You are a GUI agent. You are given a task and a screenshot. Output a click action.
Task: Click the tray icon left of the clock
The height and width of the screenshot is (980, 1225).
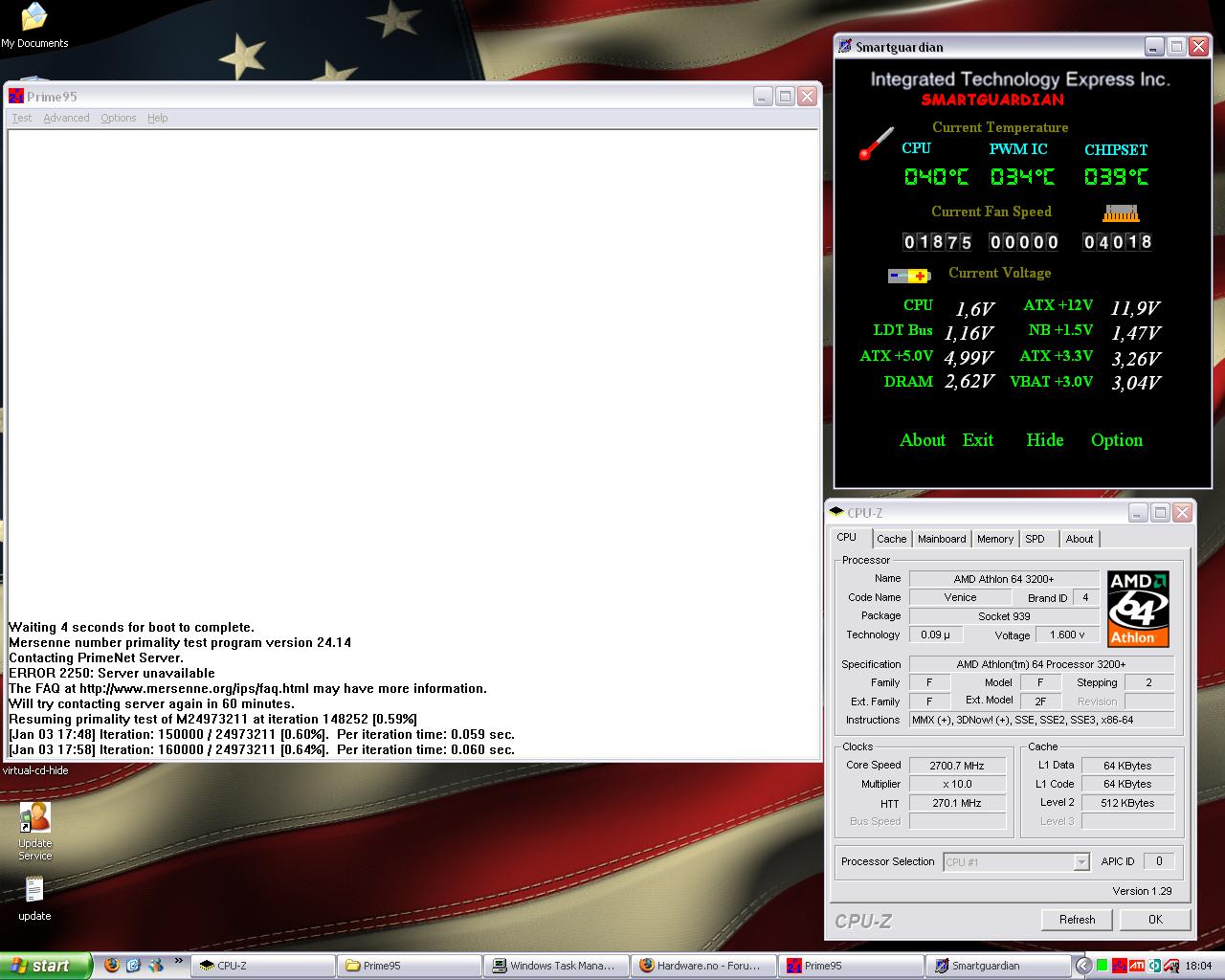(x=1171, y=966)
